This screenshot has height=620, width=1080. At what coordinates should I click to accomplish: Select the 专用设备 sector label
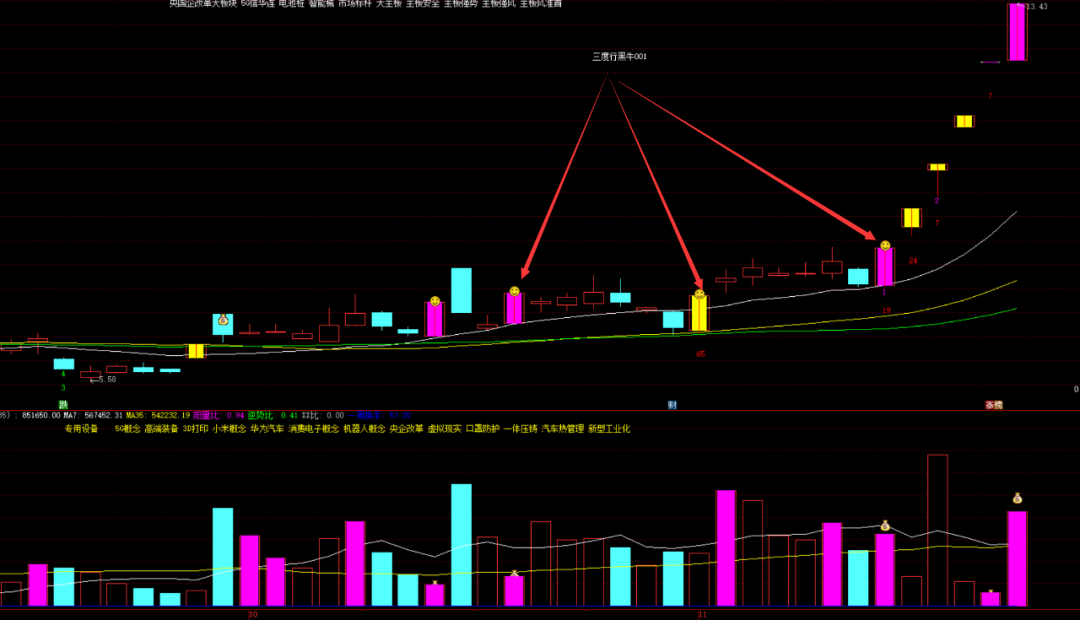coord(81,428)
